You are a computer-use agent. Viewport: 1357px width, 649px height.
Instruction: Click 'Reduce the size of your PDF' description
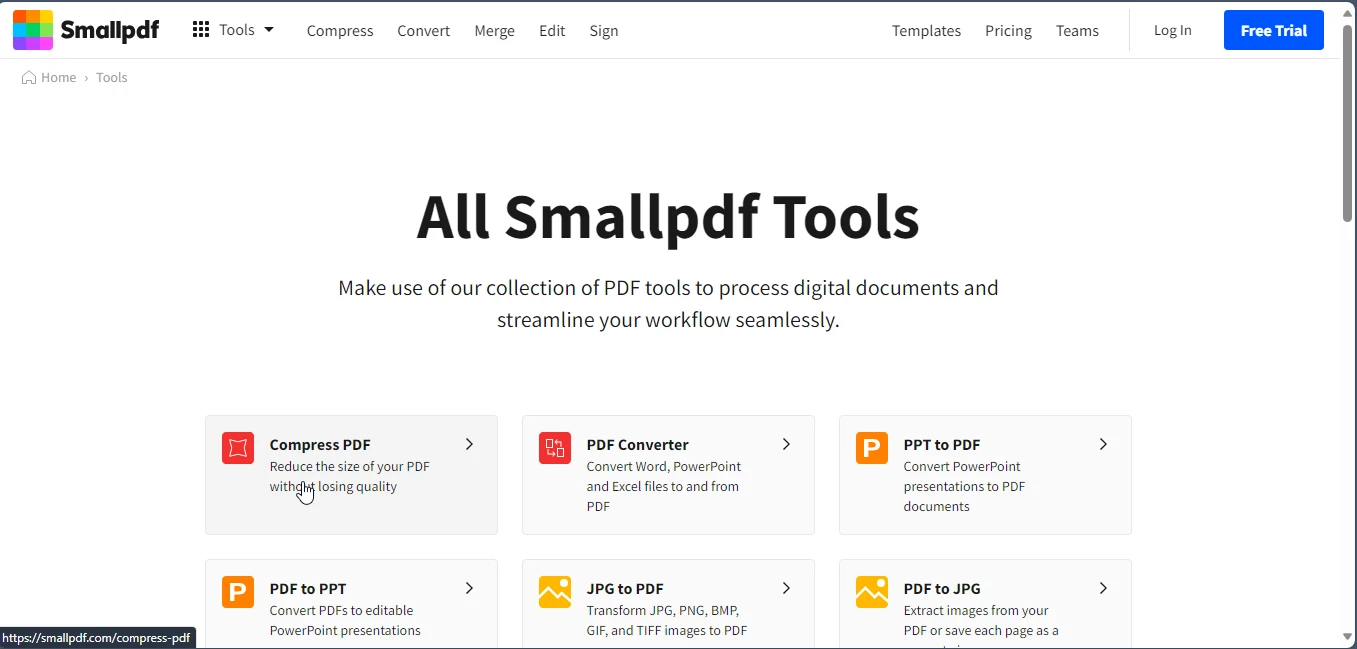click(350, 477)
